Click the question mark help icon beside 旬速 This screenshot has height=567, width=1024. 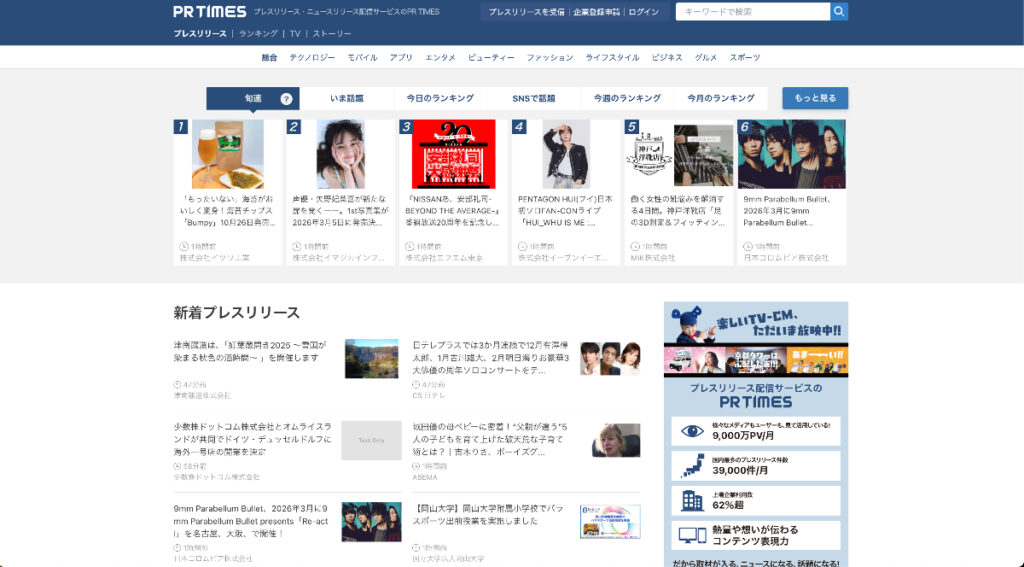coord(286,99)
